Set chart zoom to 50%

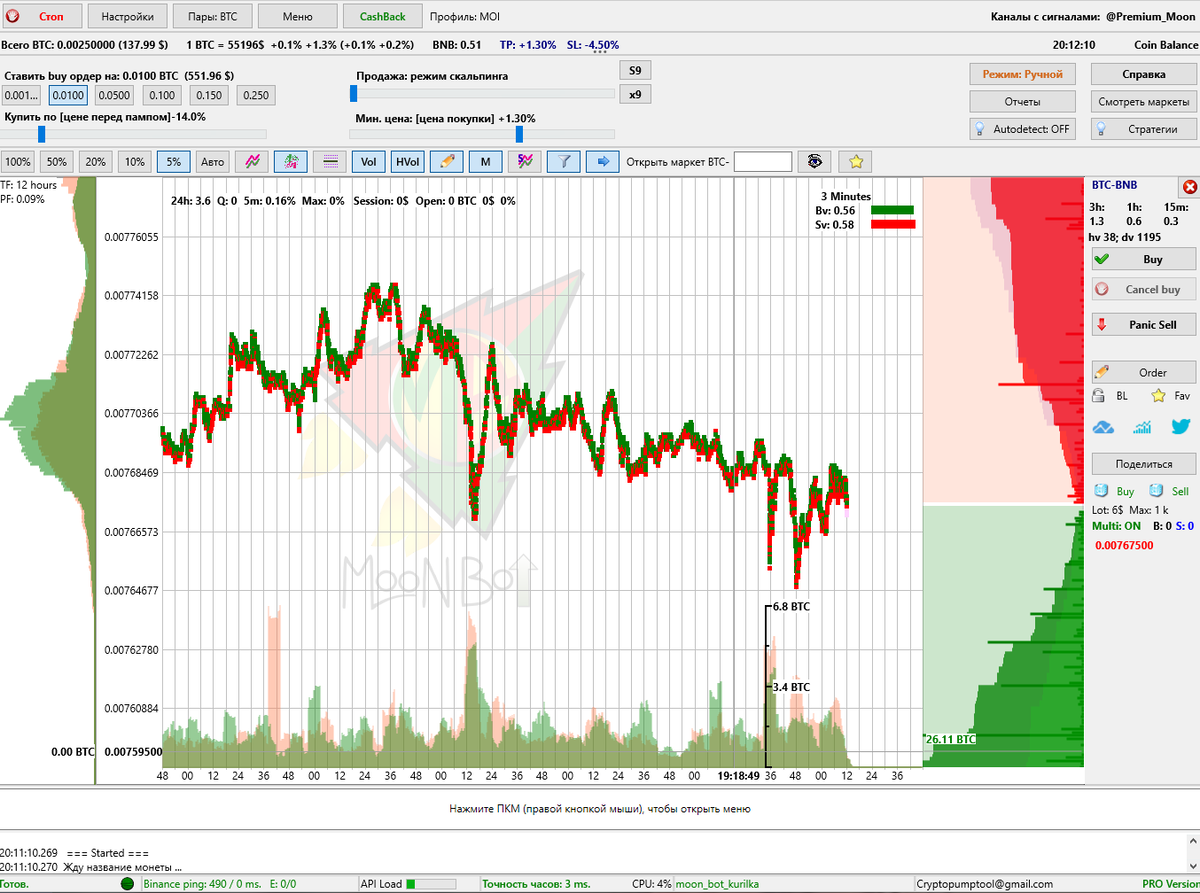tap(57, 161)
